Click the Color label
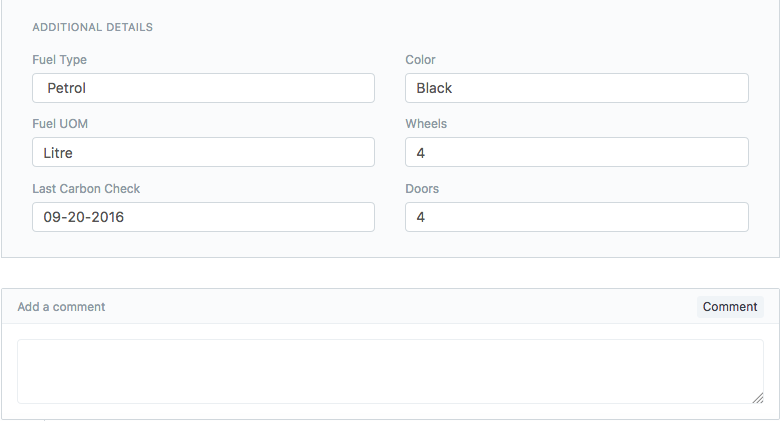The width and height of the screenshot is (780, 421). (420, 60)
